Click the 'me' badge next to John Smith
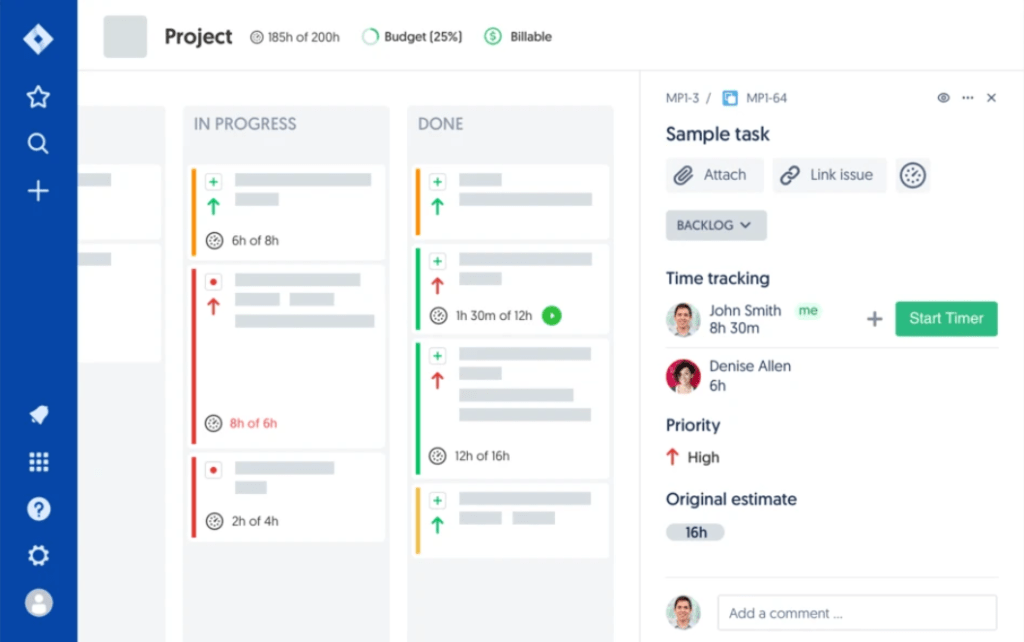Image resolution: width=1024 pixels, height=642 pixels. (x=808, y=311)
